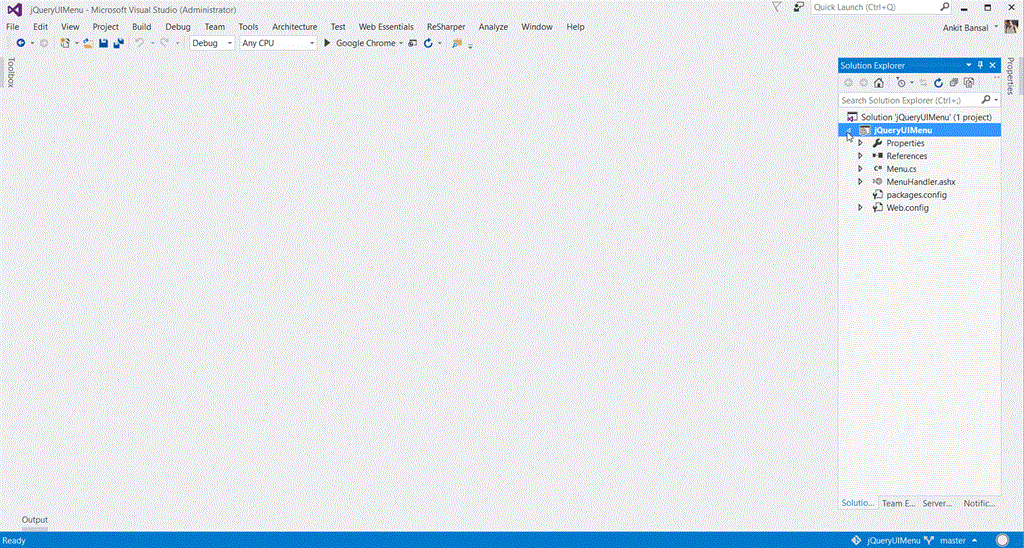Pin Solution Explorer with Auto Hide pushpin
Screen dimensions: 1024x548
pos(980,65)
